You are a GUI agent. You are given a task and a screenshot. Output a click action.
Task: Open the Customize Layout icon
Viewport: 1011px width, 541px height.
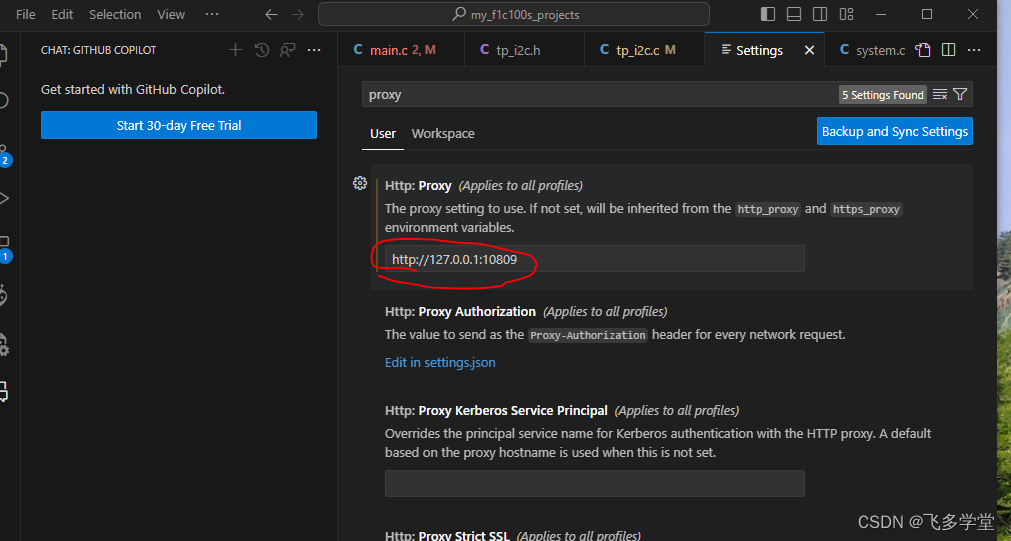847,14
